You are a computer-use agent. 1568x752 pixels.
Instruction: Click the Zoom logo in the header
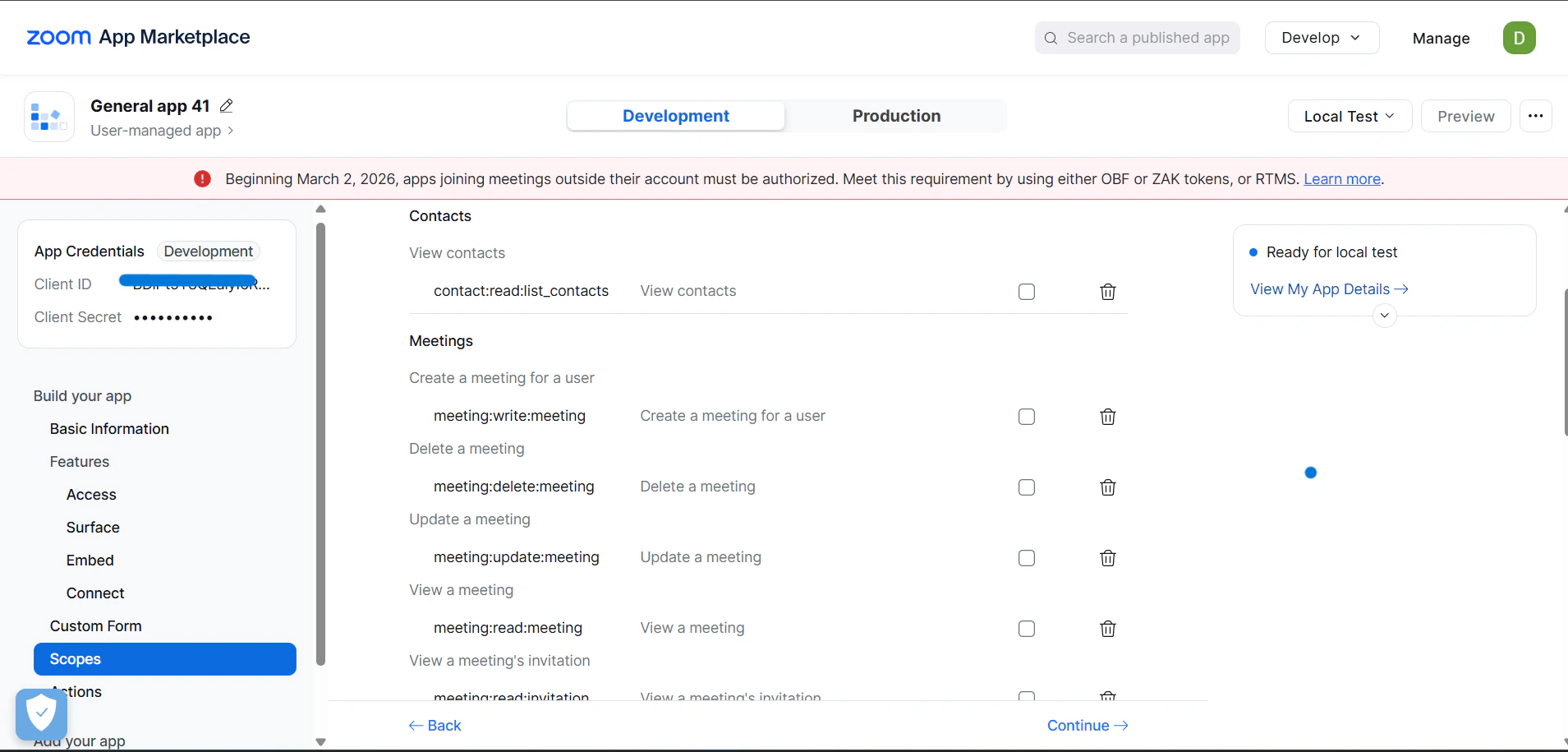coord(58,38)
